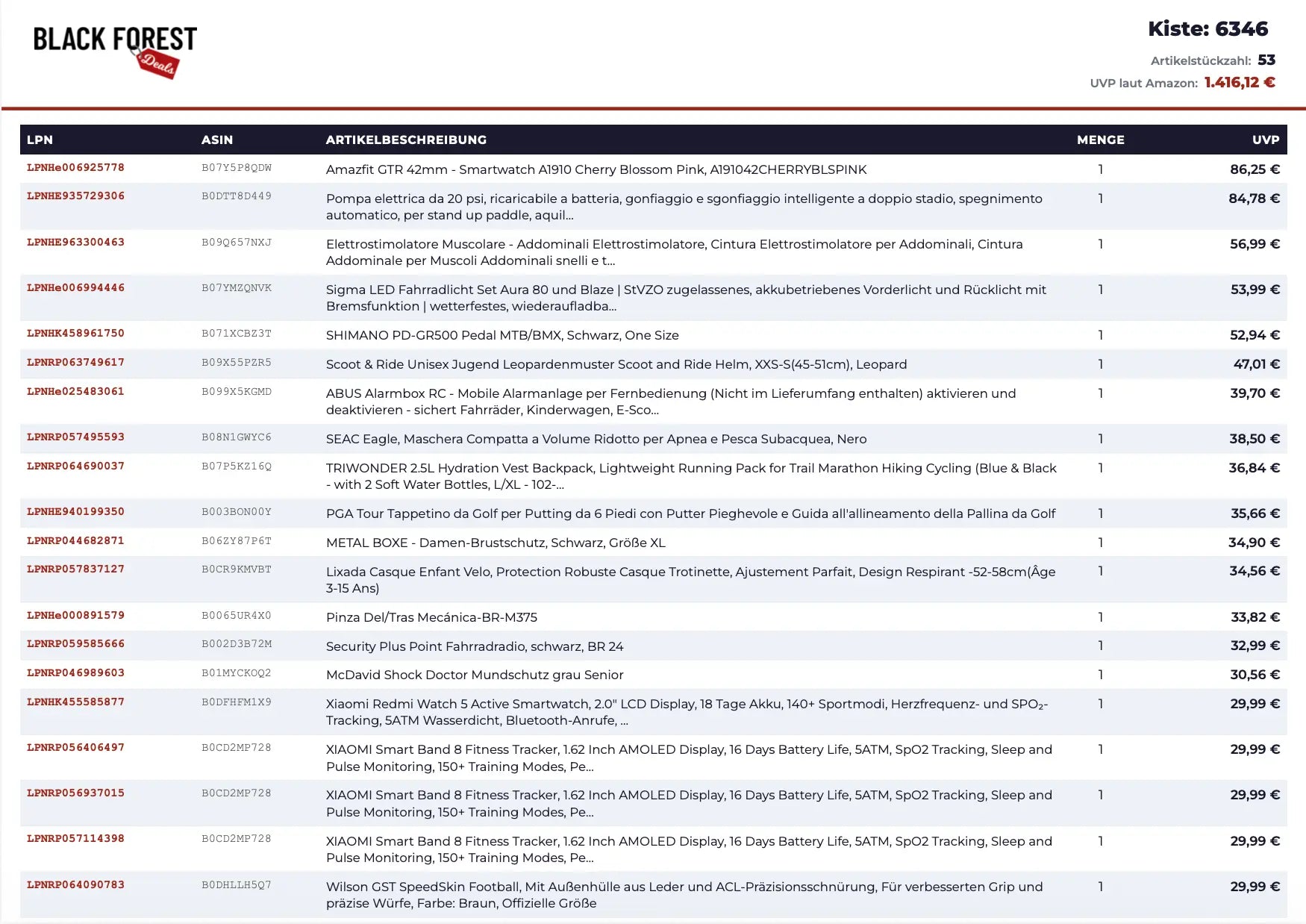Click ASIN B07P5KZ16Q for TRIWONDER vest
Image resolution: width=1306 pixels, height=924 pixels.
pyautogui.click(x=236, y=466)
